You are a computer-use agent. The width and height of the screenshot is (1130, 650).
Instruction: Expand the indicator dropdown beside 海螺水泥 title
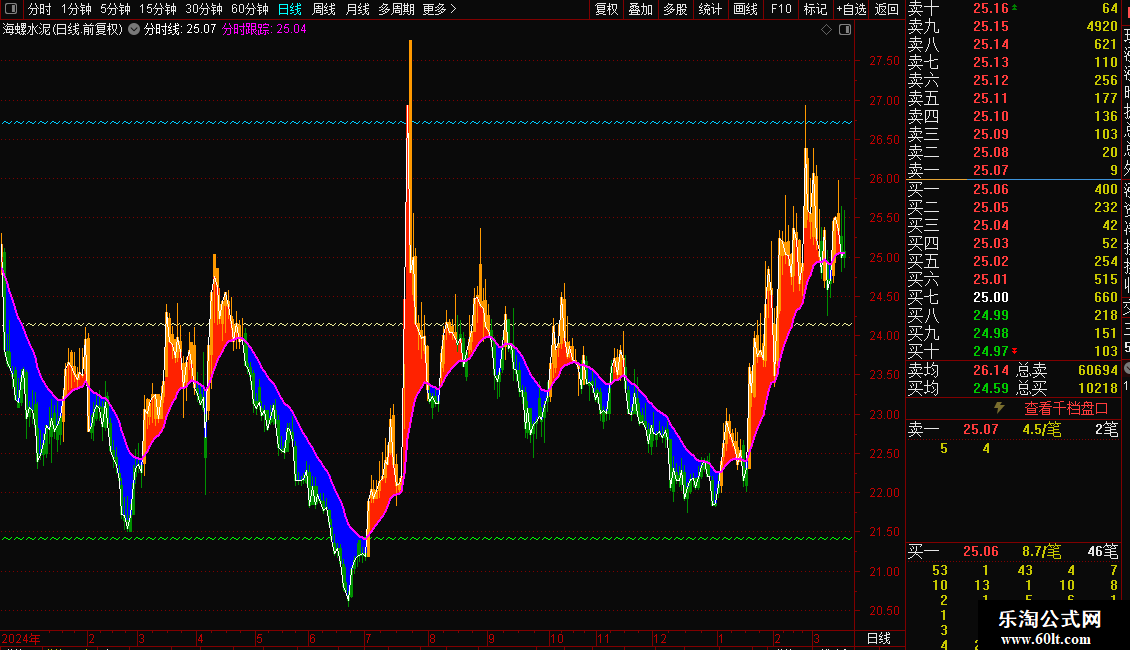134,30
